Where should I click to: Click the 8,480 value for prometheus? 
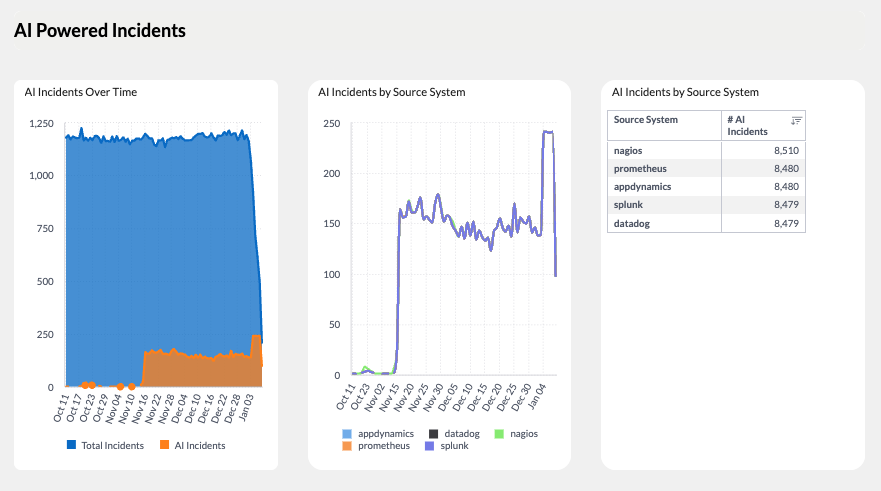point(786,169)
